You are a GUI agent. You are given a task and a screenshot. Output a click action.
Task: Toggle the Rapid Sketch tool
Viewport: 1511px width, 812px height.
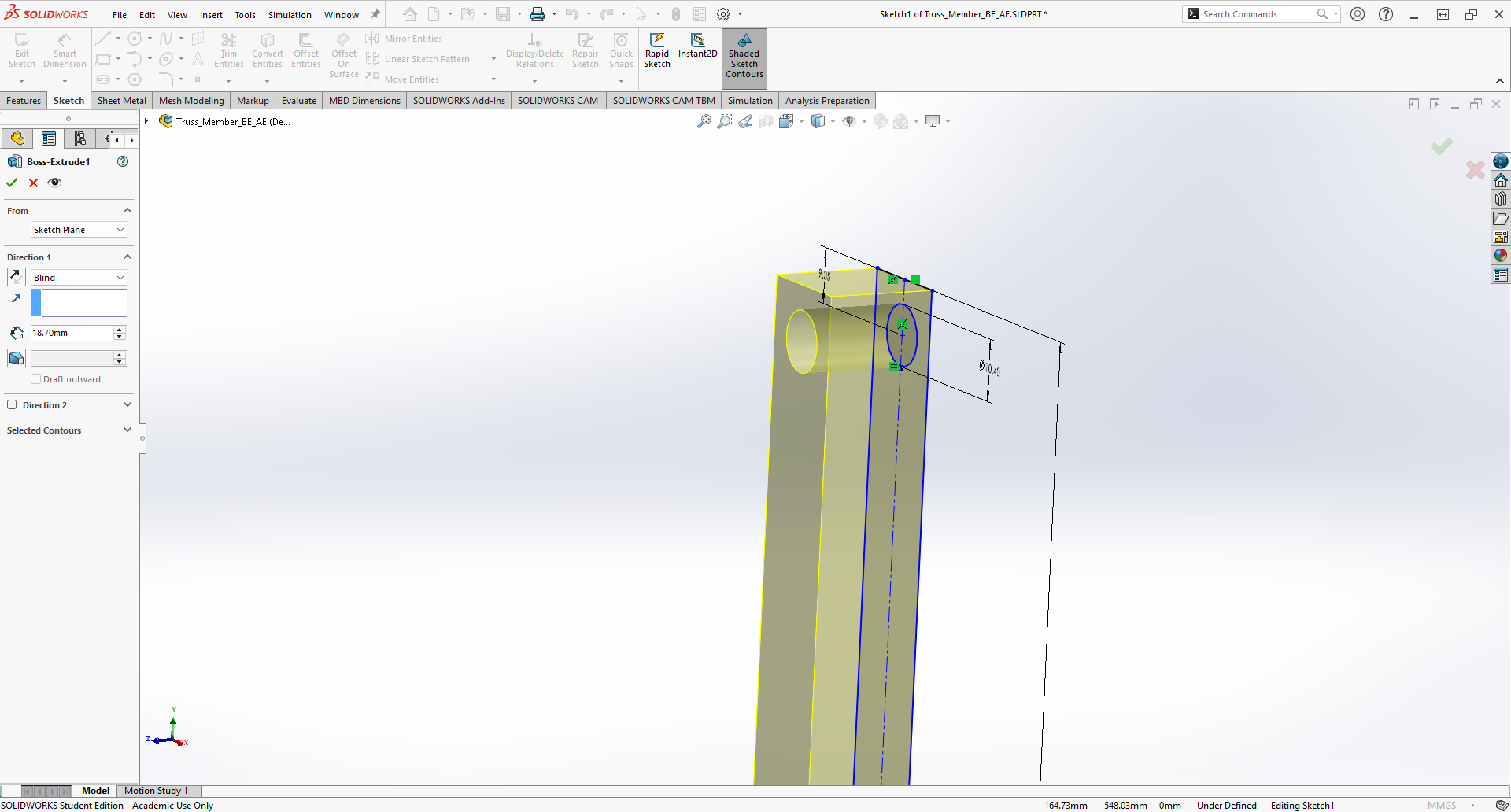point(657,51)
